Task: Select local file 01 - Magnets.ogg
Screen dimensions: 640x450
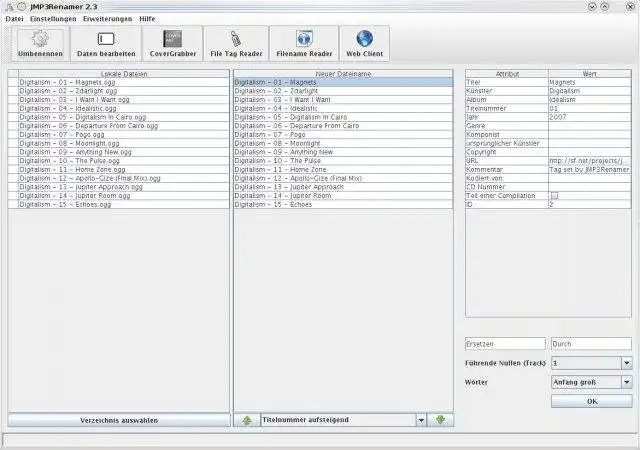Action: click(x=124, y=82)
